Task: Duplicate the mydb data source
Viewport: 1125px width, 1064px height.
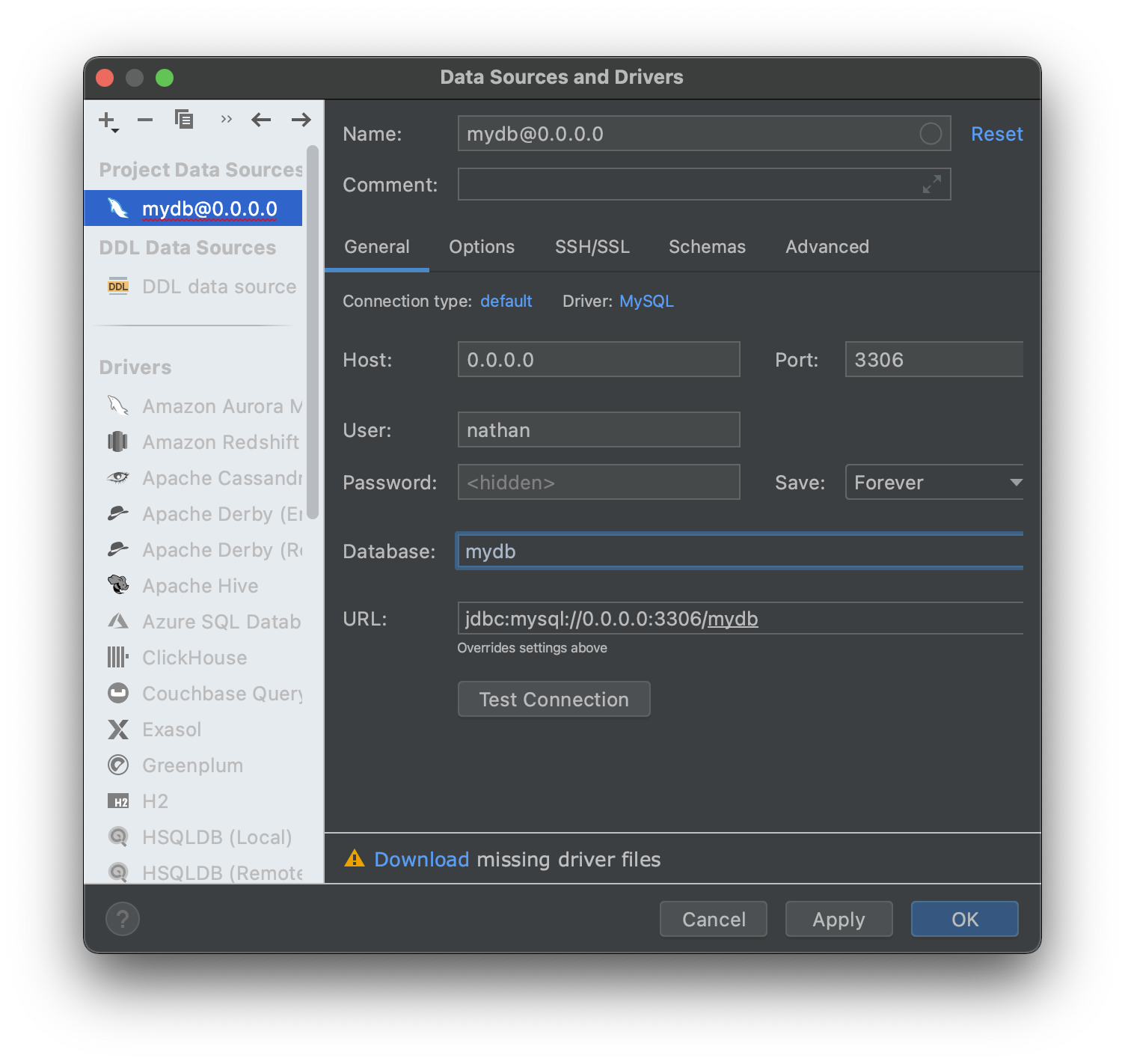Action: 183,120
